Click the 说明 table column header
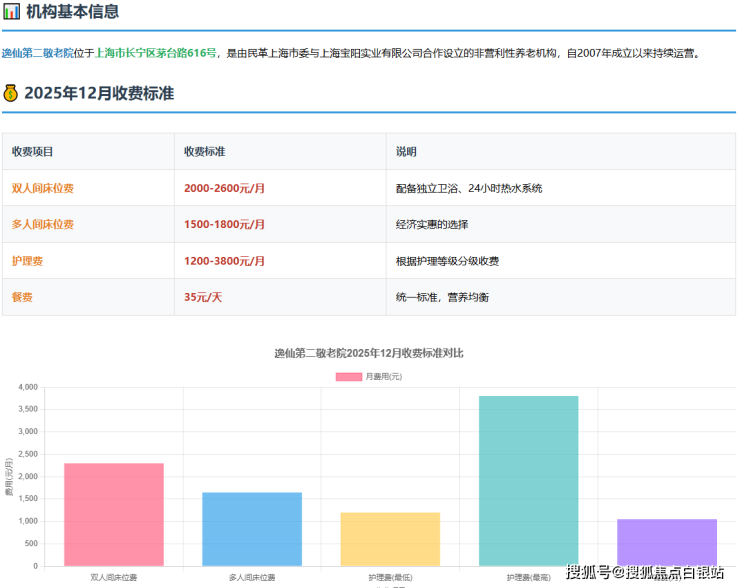This screenshot has height=588, width=740. point(406,151)
